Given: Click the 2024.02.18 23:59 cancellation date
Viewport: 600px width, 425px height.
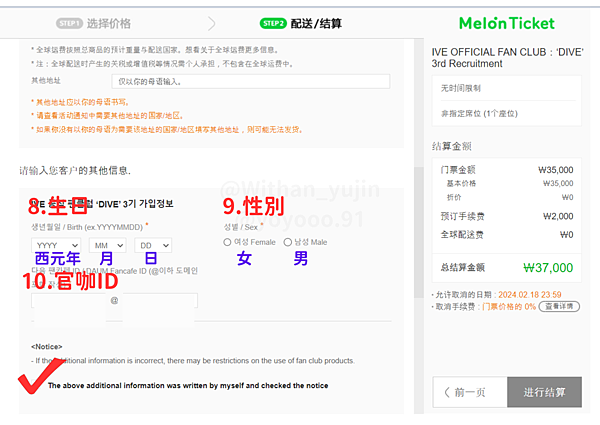Looking at the screenshot, I should (x=530, y=295).
